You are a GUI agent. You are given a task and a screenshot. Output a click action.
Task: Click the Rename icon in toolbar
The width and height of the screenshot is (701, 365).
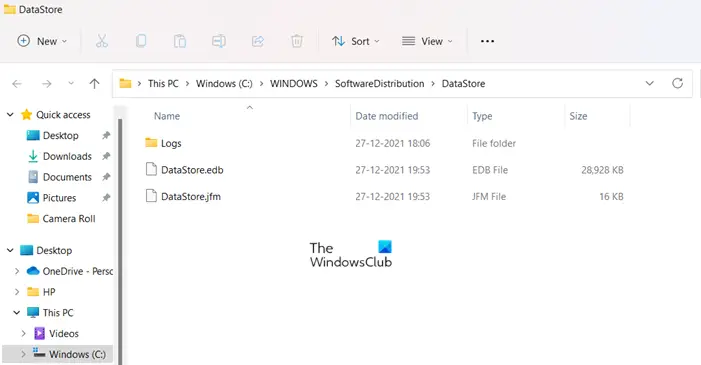[219, 41]
